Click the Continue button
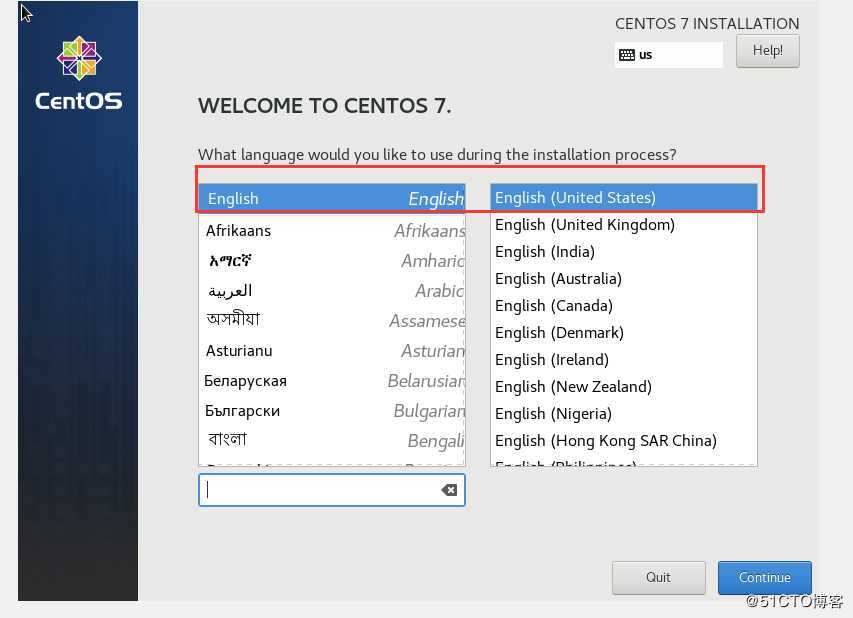Viewport: 853px width, 618px height. coord(764,577)
